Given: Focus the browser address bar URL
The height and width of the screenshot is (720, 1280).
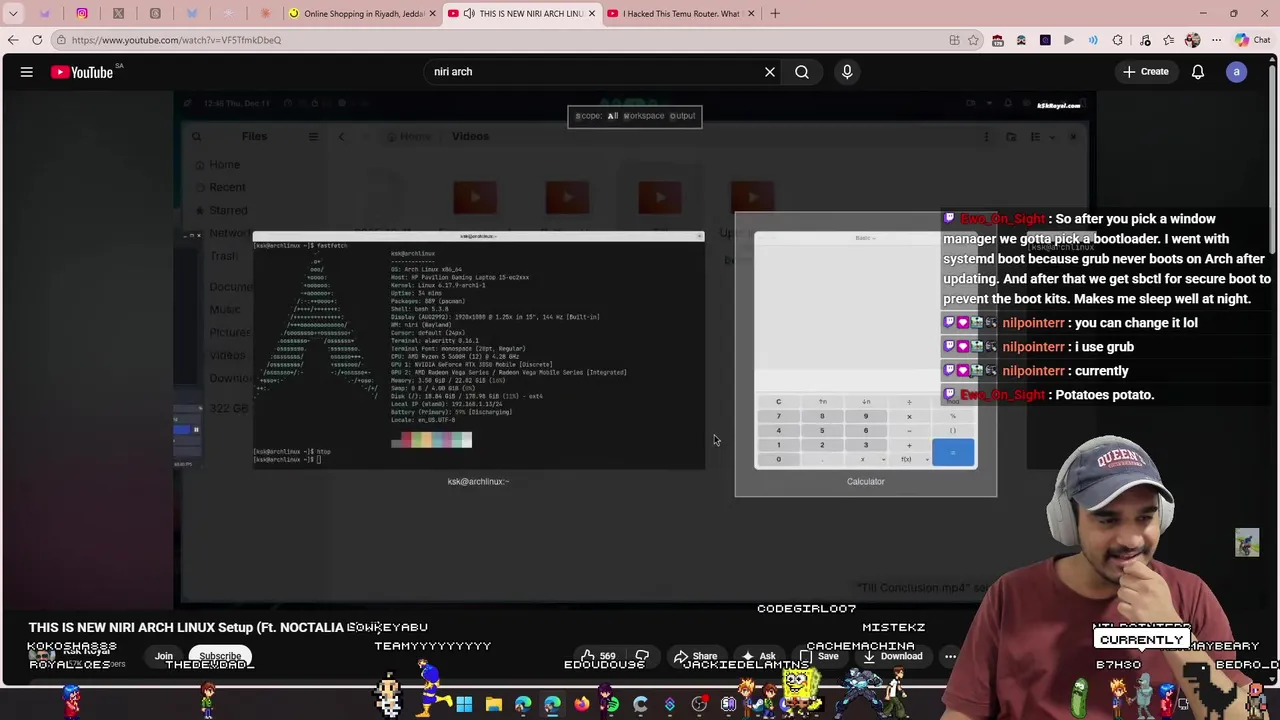Looking at the screenshot, I should pyautogui.click(x=176, y=40).
